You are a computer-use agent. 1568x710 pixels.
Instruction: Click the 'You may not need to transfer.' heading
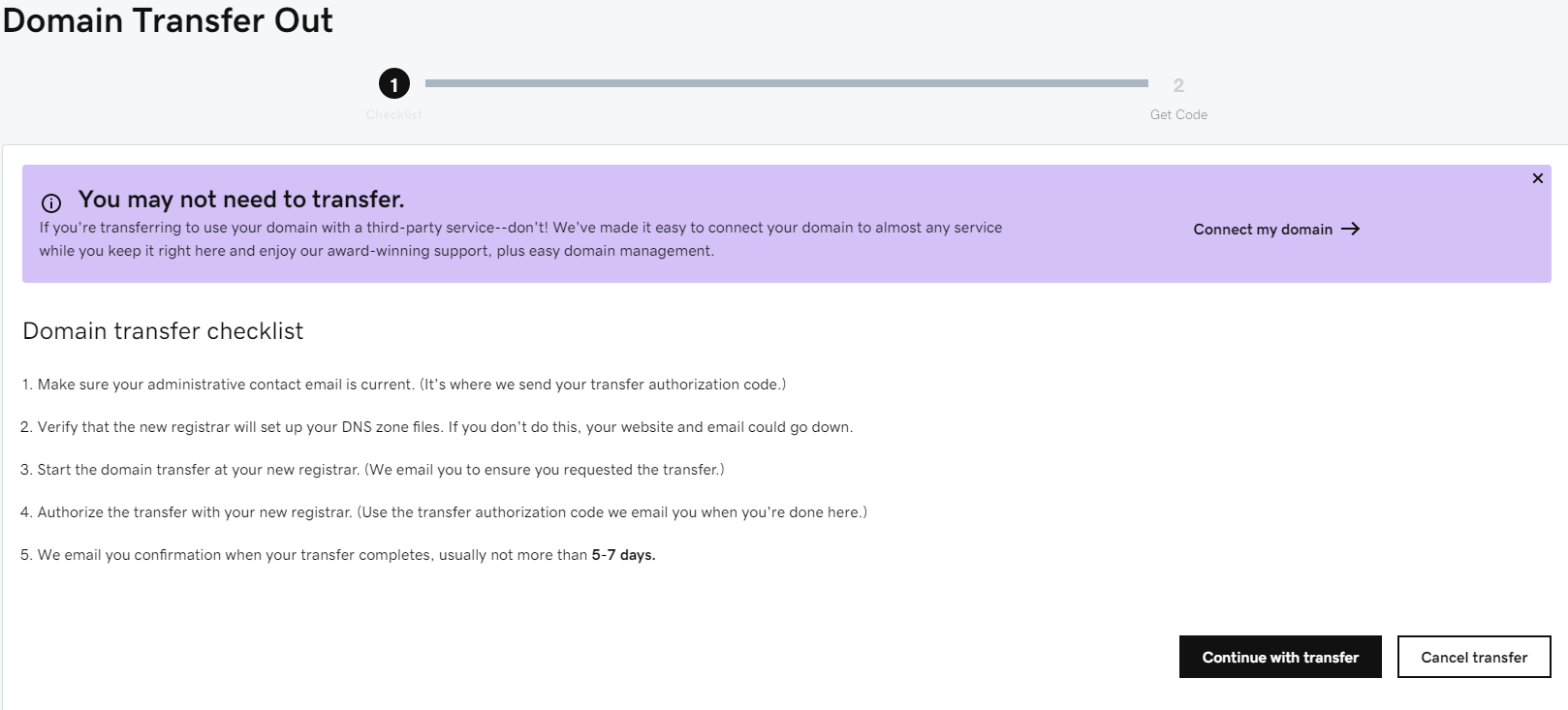(x=241, y=200)
